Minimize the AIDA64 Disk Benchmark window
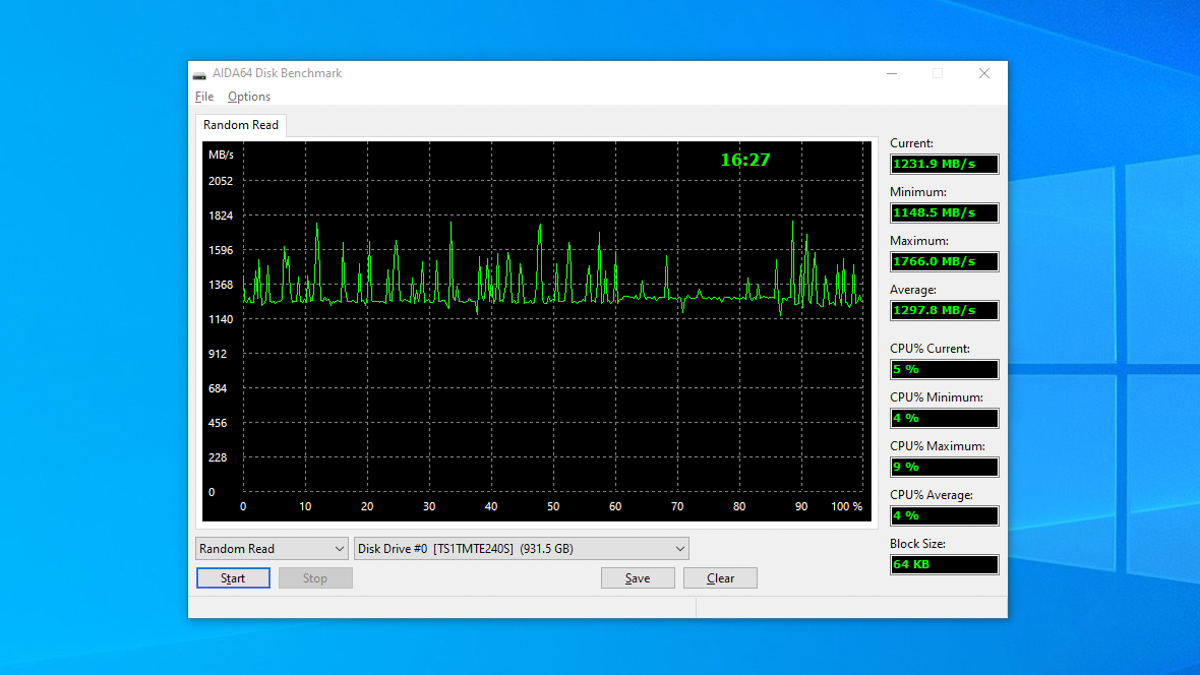Screen dimensions: 1200x675 coord(891,74)
